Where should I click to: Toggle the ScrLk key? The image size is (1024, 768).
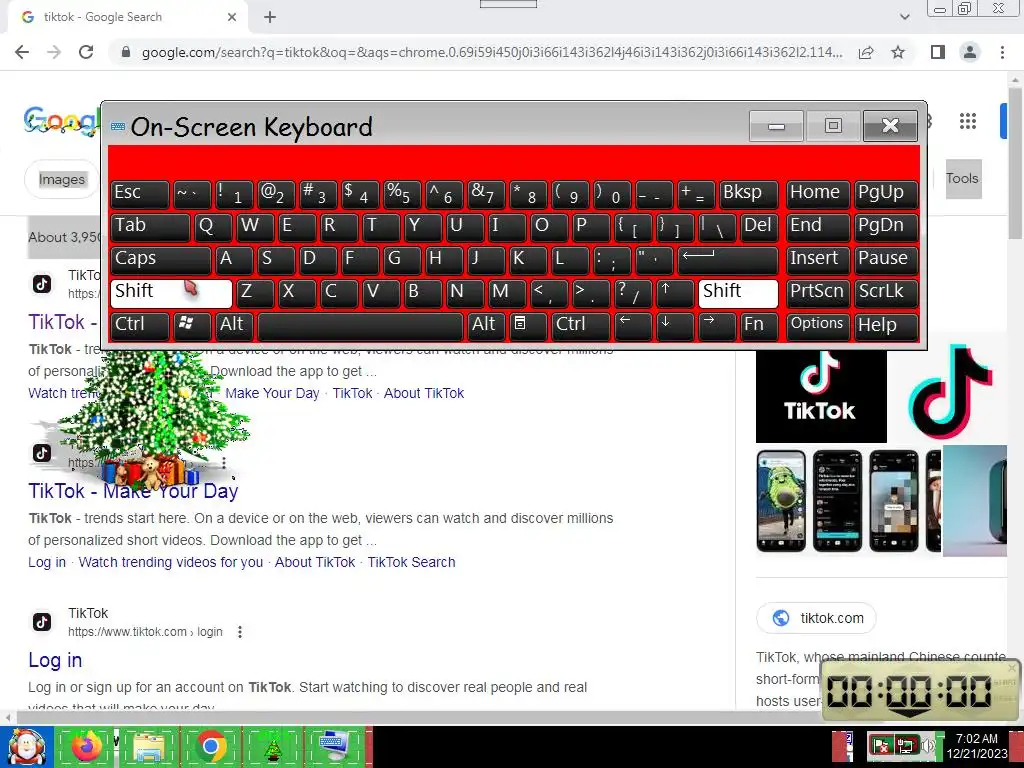[886, 293]
